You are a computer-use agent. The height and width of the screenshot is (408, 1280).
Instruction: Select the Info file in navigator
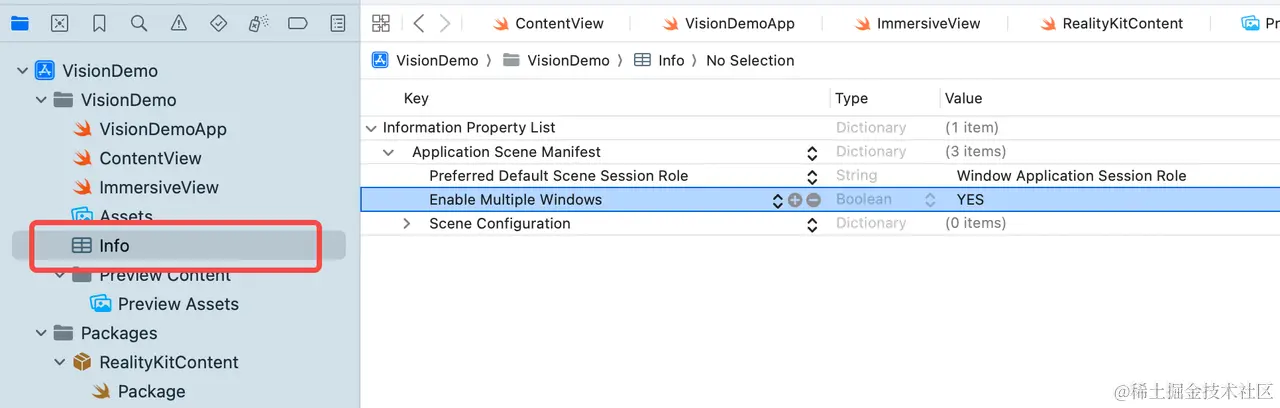(x=114, y=246)
